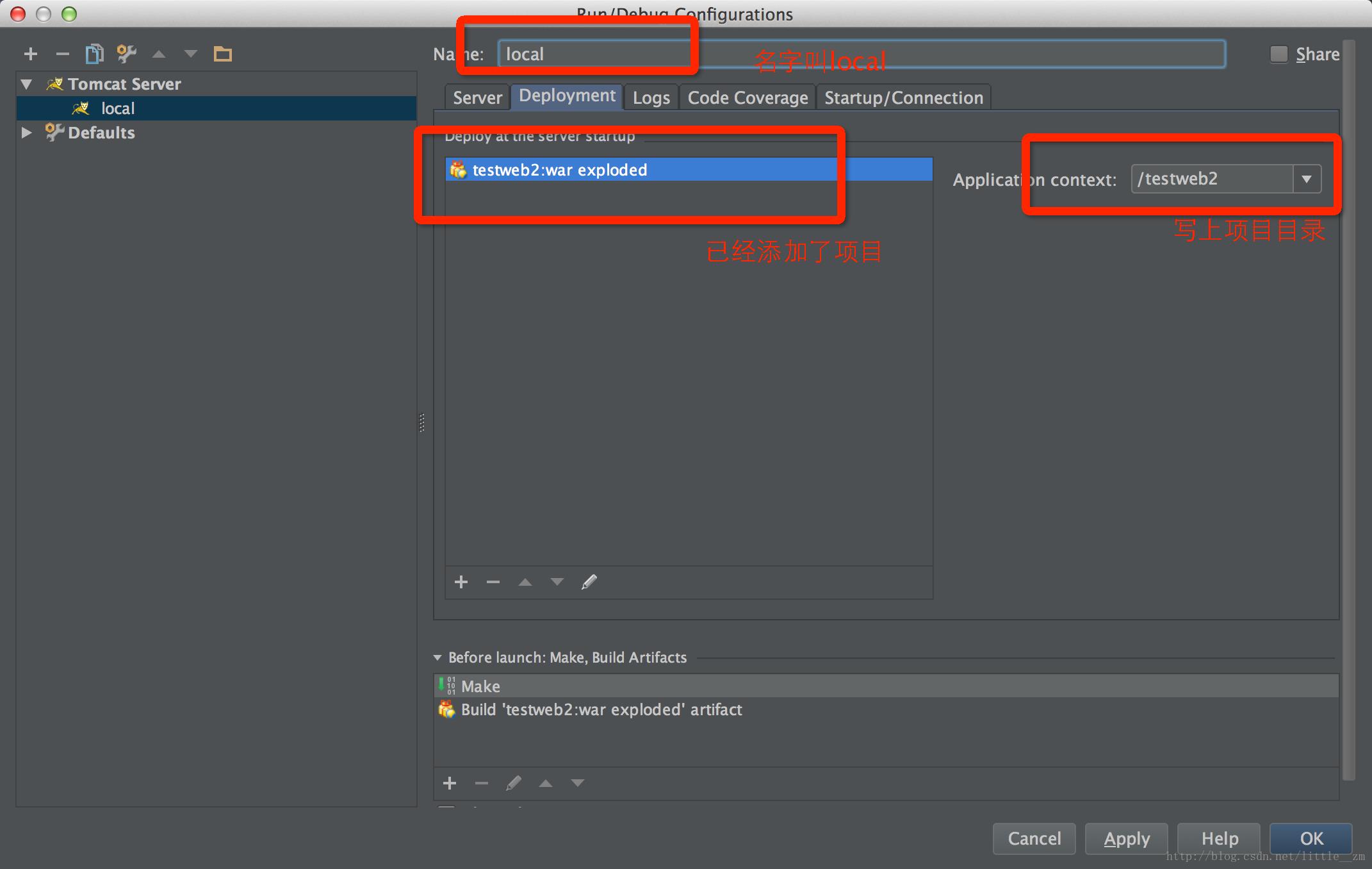Click the add artifact icon

pos(460,581)
